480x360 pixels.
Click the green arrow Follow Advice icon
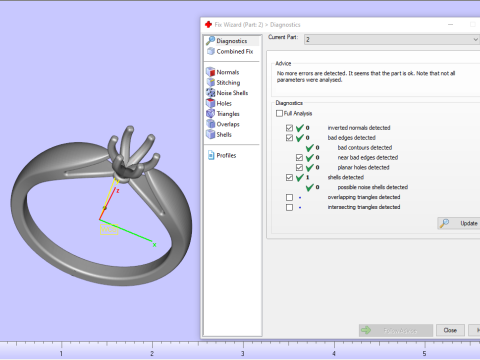point(366,330)
